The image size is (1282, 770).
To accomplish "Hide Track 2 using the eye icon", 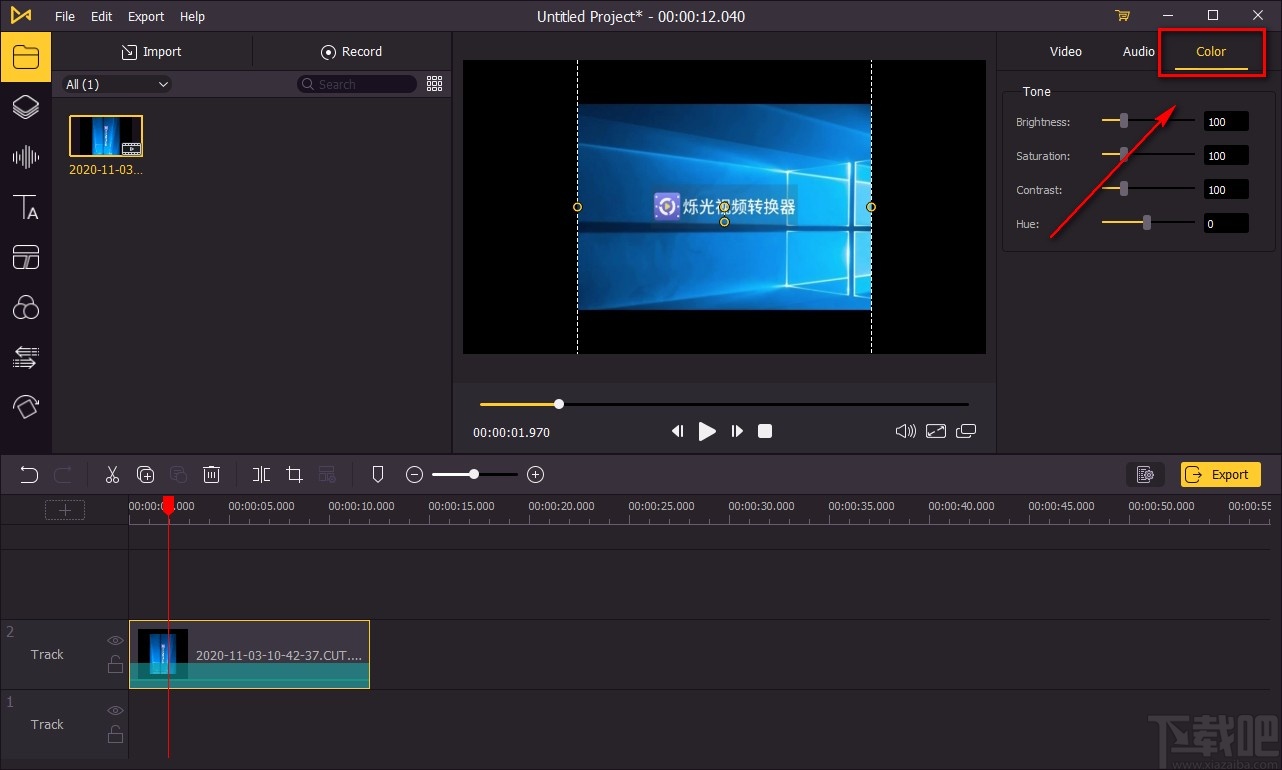I will tap(115, 640).
